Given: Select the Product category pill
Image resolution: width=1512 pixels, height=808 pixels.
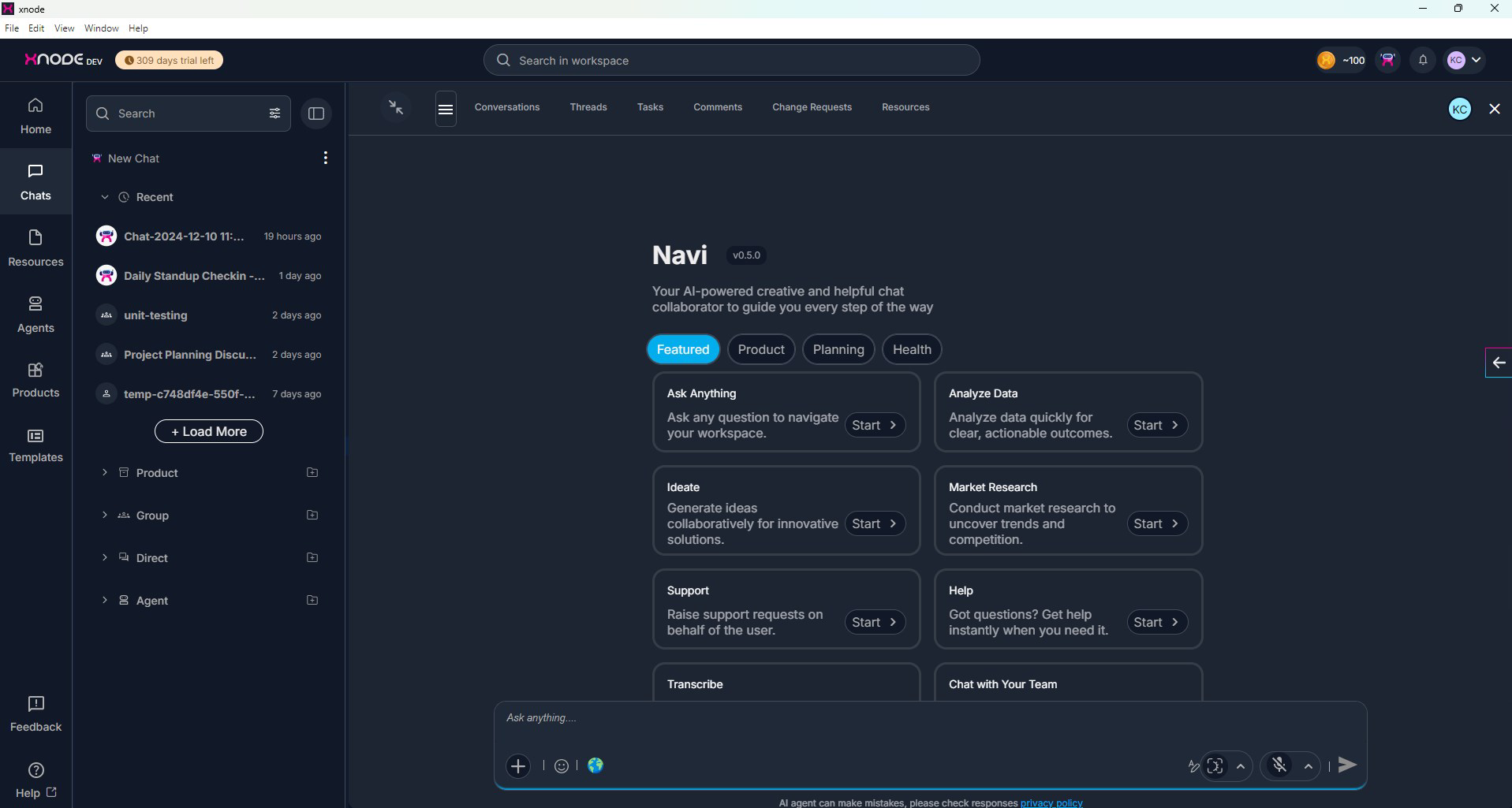Looking at the screenshot, I should 761,349.
